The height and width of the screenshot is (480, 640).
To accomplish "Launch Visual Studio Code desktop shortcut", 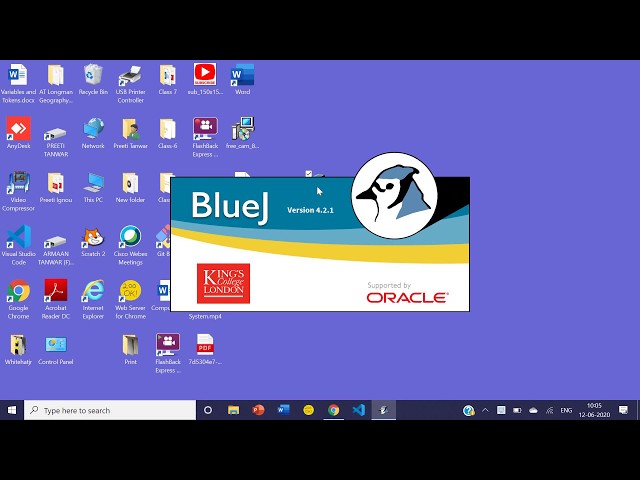I will tap(18, 245).
